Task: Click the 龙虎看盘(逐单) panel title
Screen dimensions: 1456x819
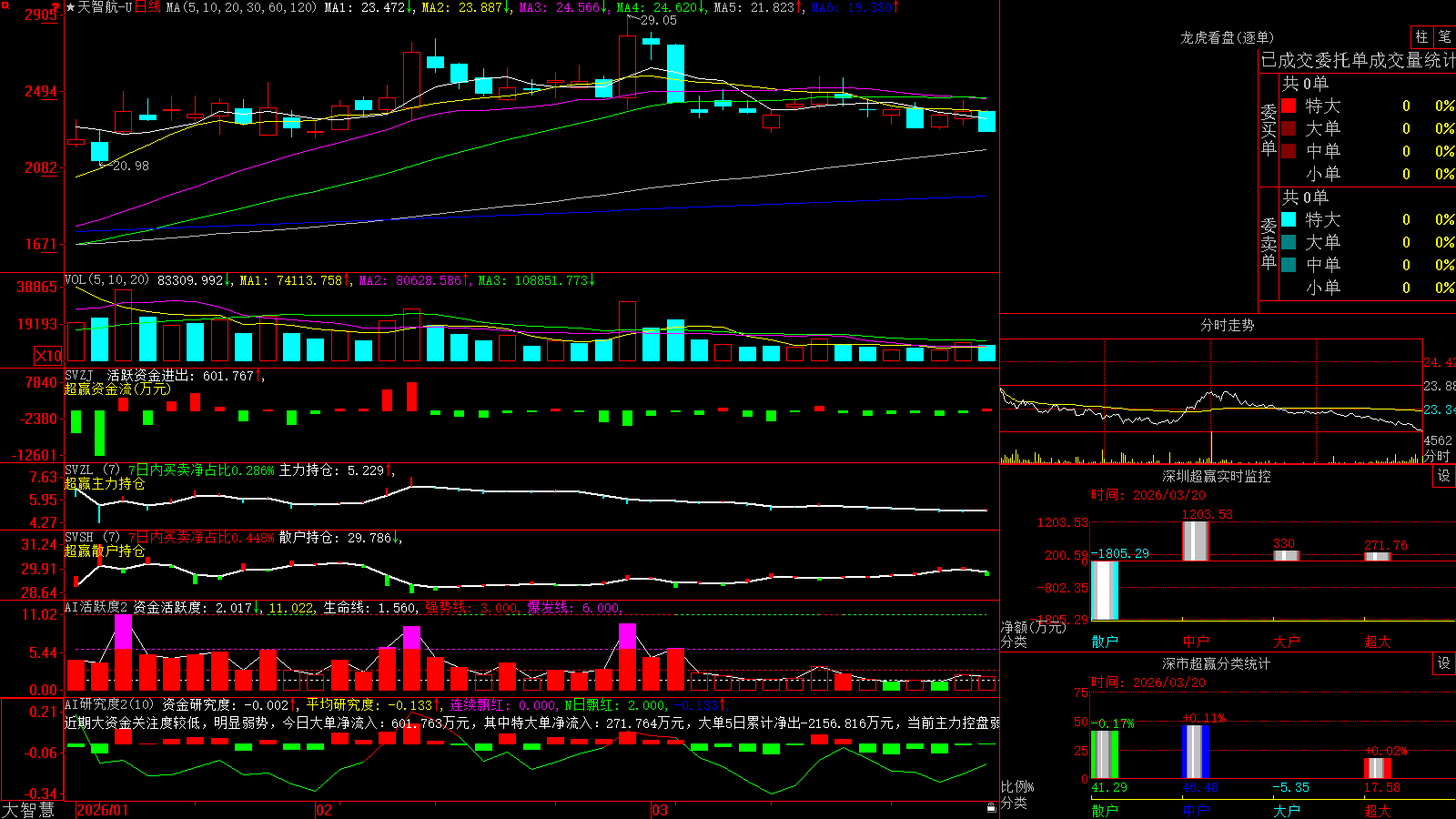Action: click(1227, 37)
